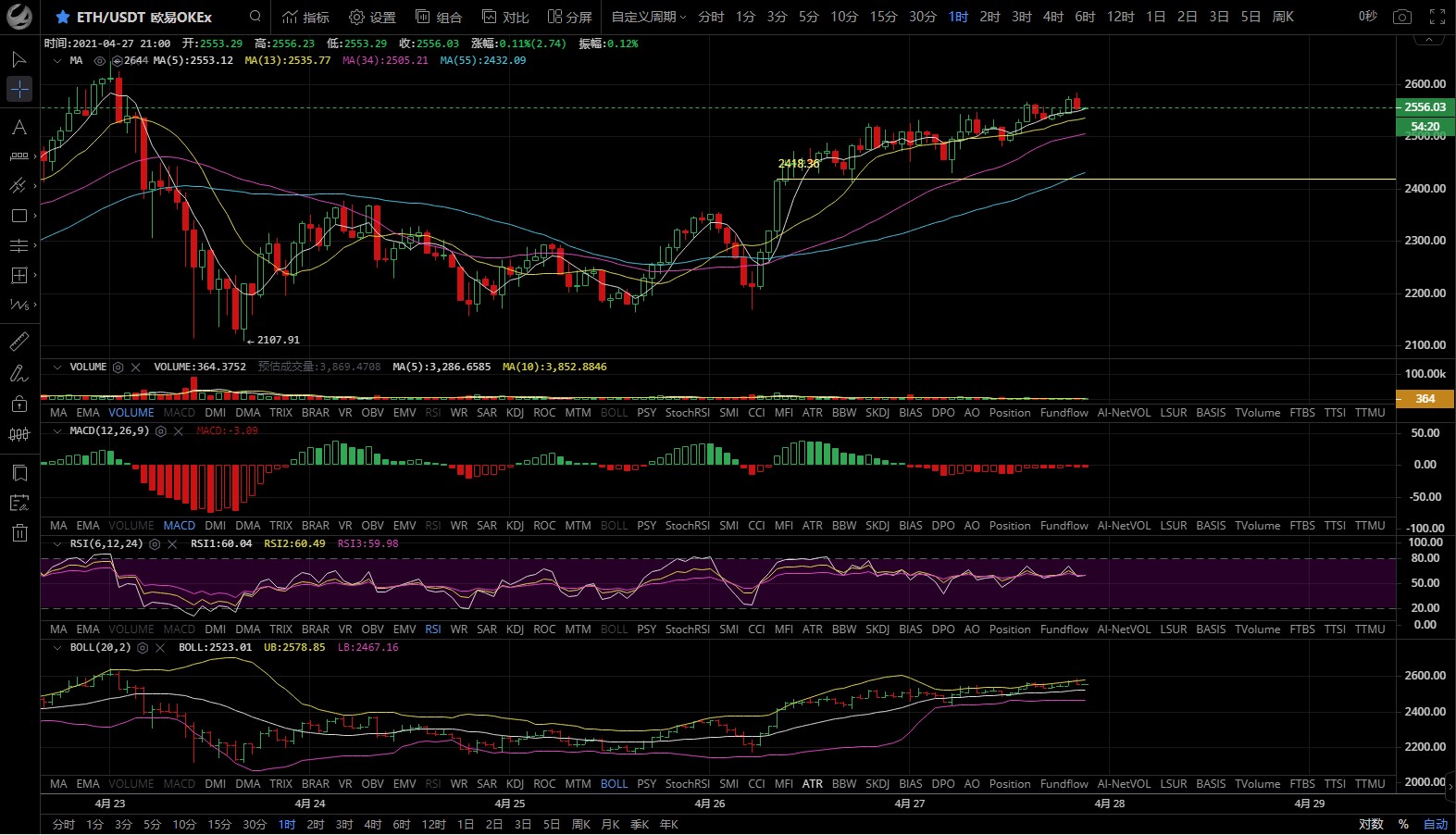Toggle favorite star for ETH/USDT

pyautogui.click(x=63, y=17)
